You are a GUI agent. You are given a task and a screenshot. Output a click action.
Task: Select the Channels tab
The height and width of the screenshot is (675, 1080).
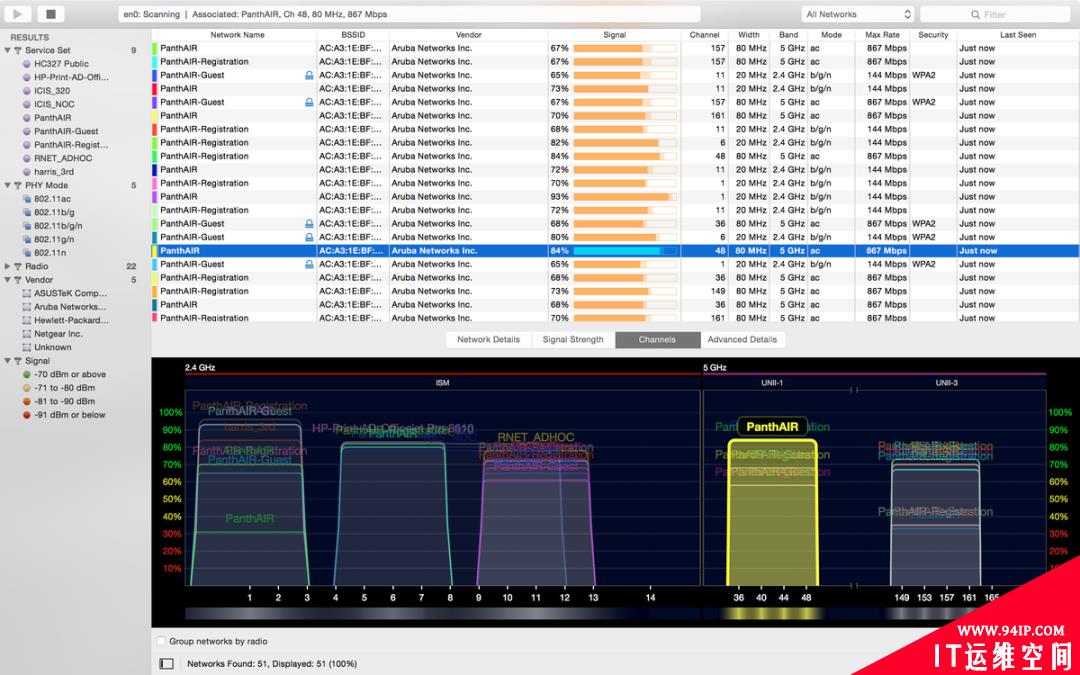(657, 340)
